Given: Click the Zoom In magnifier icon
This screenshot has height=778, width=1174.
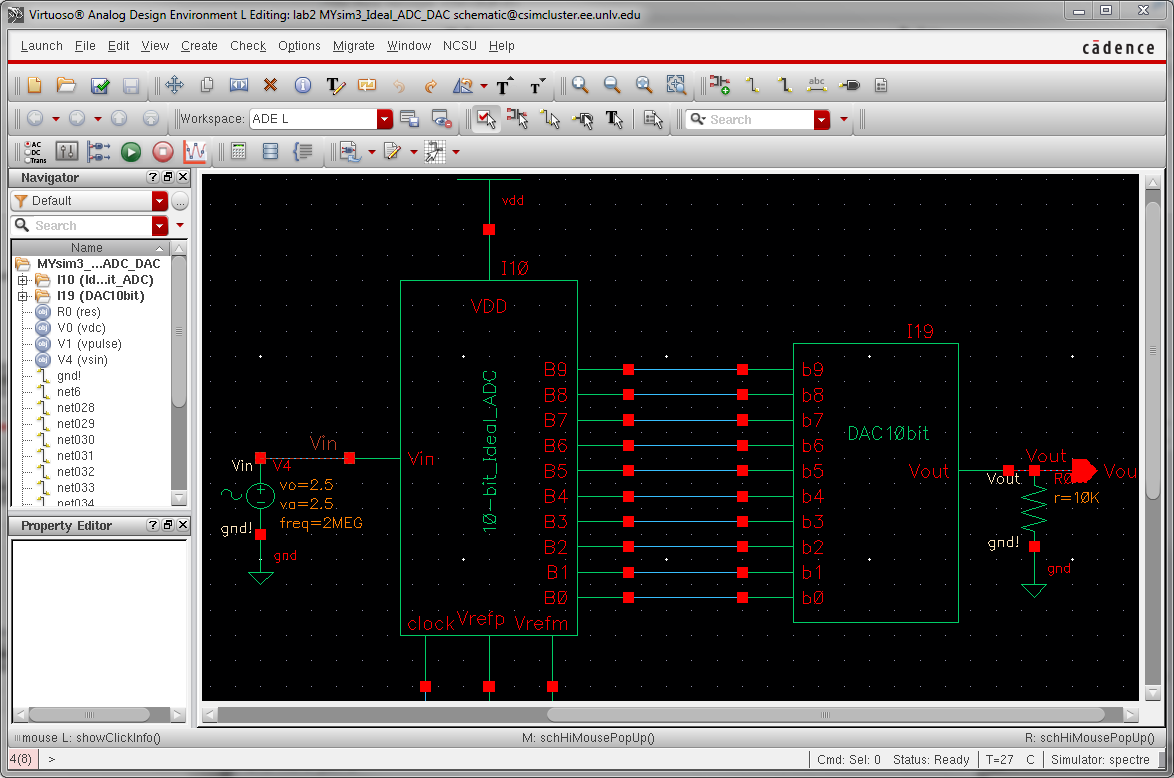Looking at the screenshot, I should pos(580,86).
